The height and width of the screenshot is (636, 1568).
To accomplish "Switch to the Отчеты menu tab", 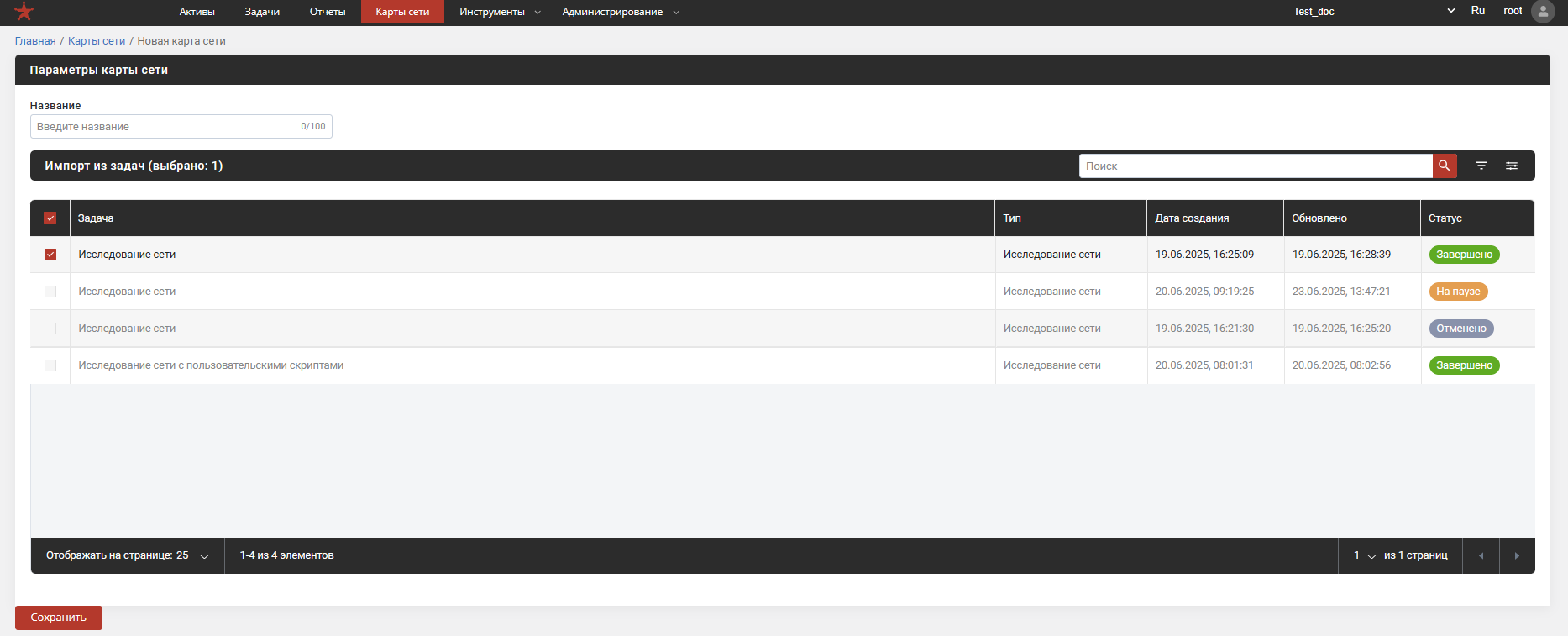I will click(328, 12).
